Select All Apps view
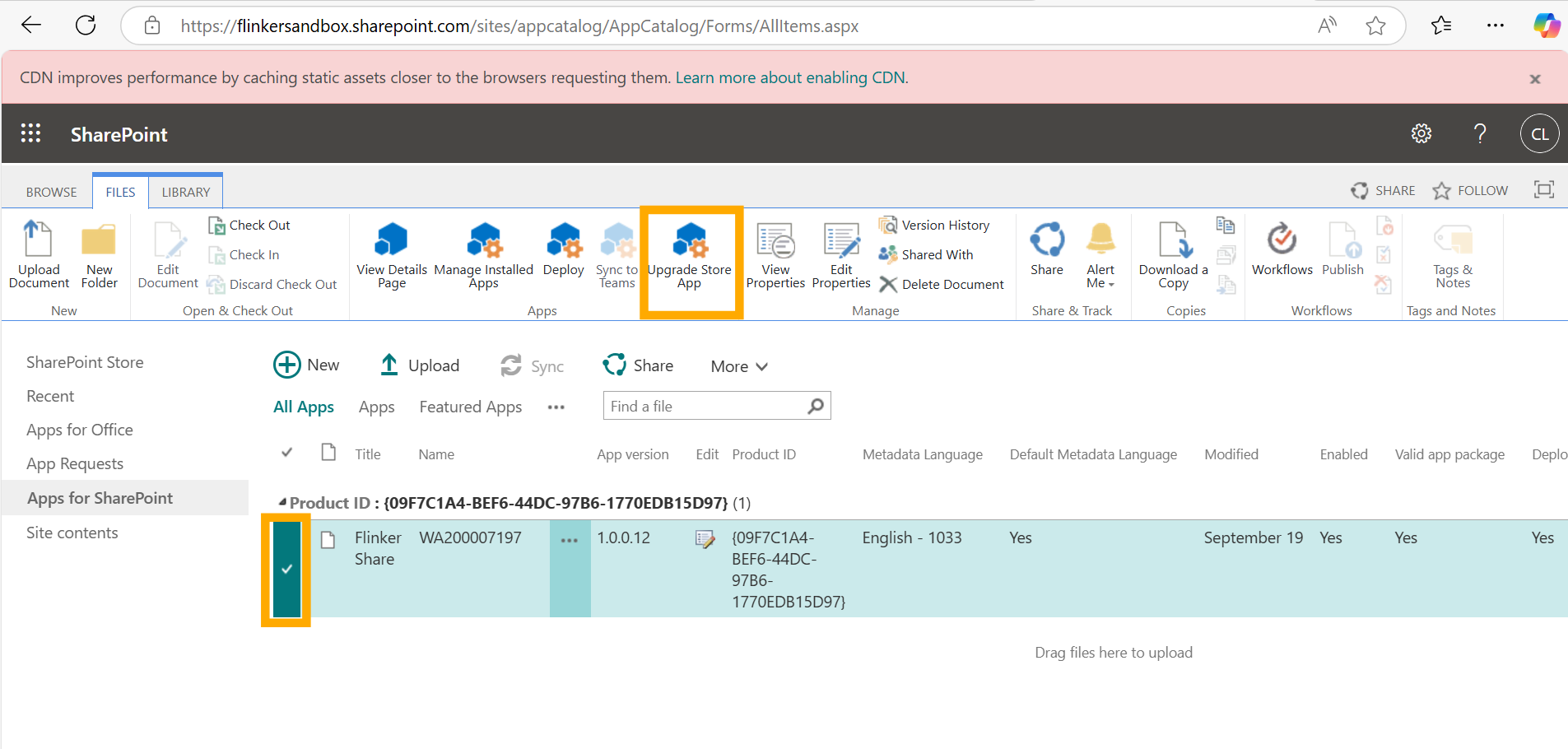Screen dimensions: 1568x749 point(304,407)
